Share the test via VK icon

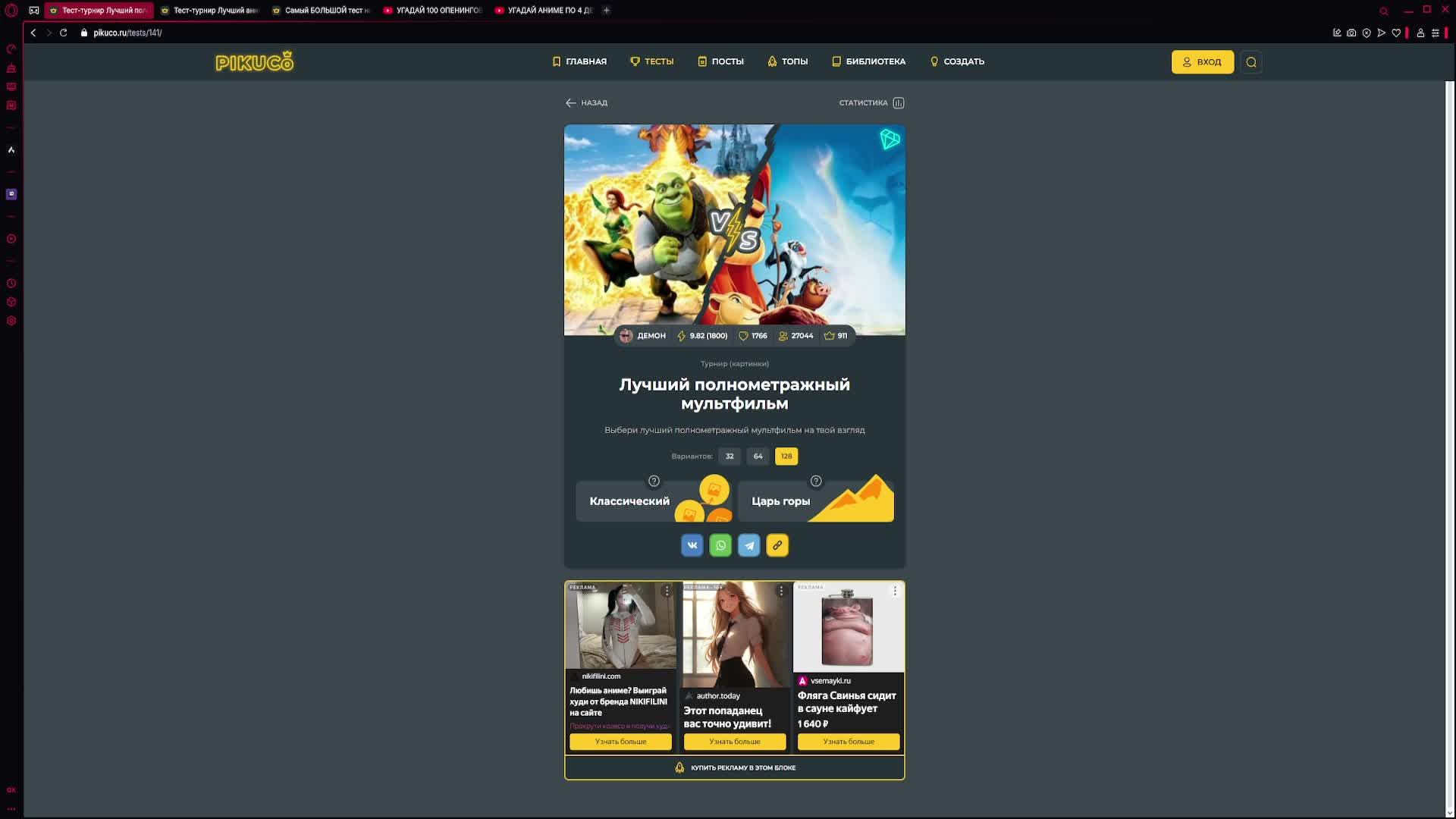(x=692, y=545)
